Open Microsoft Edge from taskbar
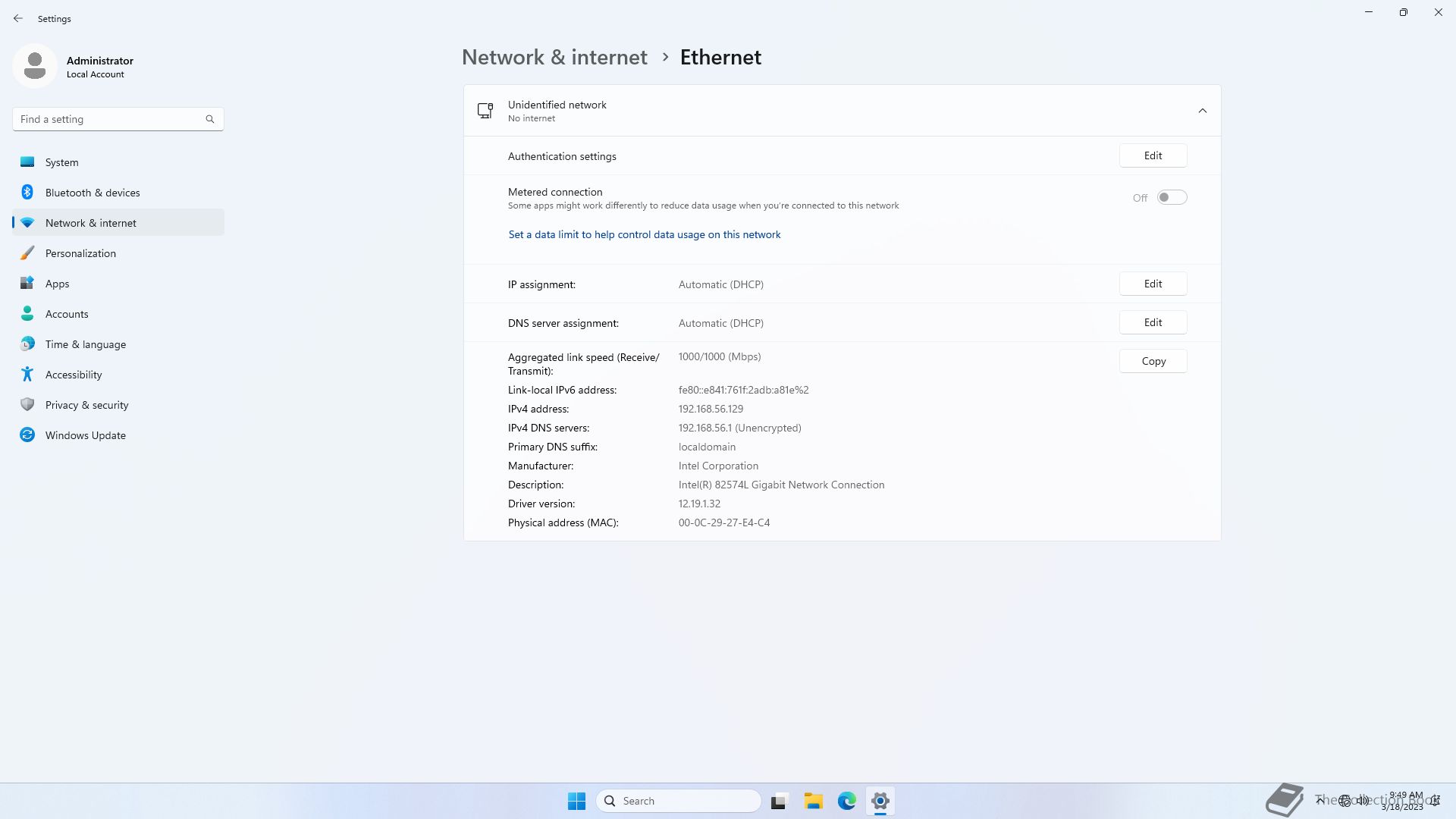1456x819 pixels. click(846, 801)
